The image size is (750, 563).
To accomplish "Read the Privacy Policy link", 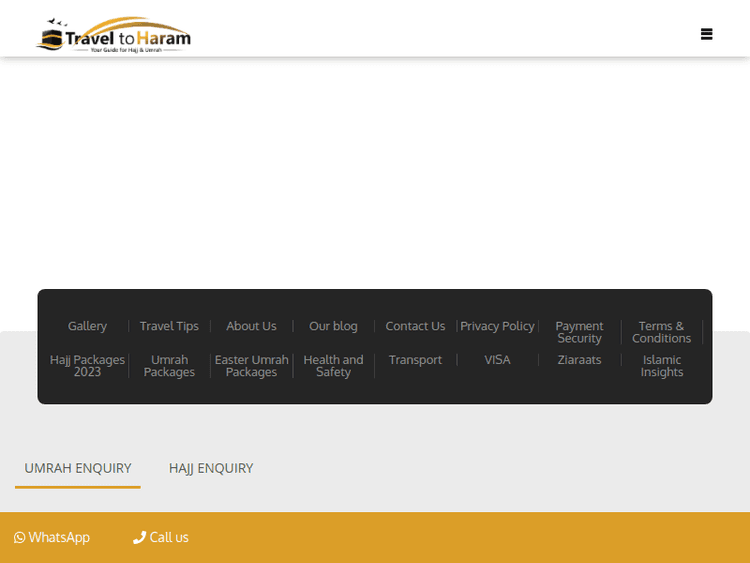I will click(x=497, y=326).
